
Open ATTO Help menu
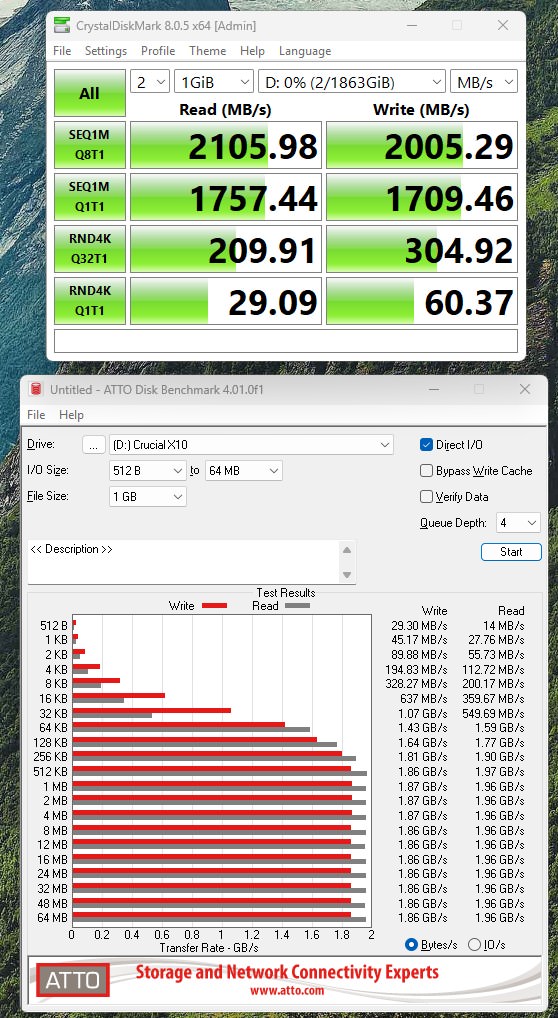71,415
